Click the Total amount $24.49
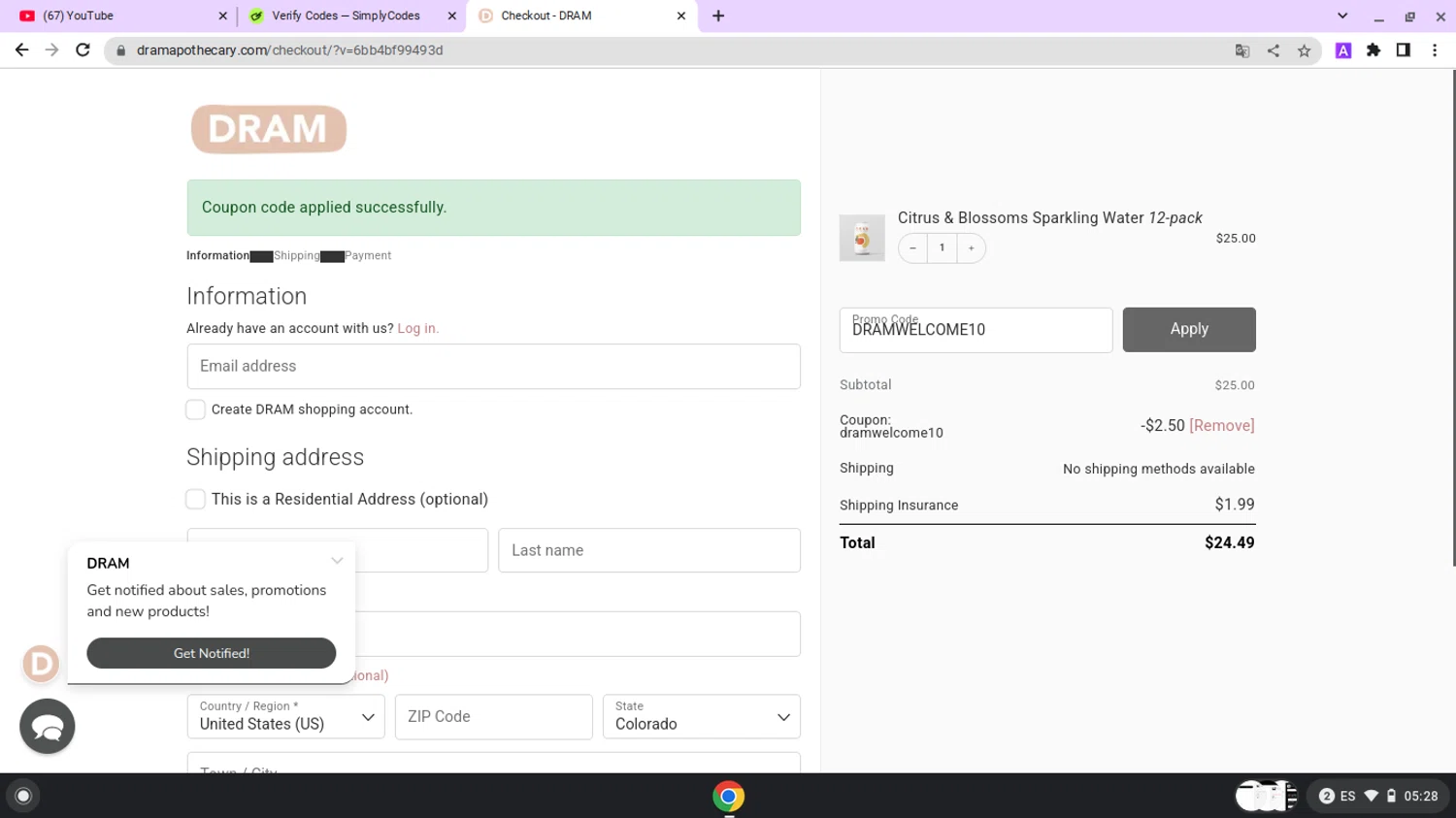 click(1229, 543)
